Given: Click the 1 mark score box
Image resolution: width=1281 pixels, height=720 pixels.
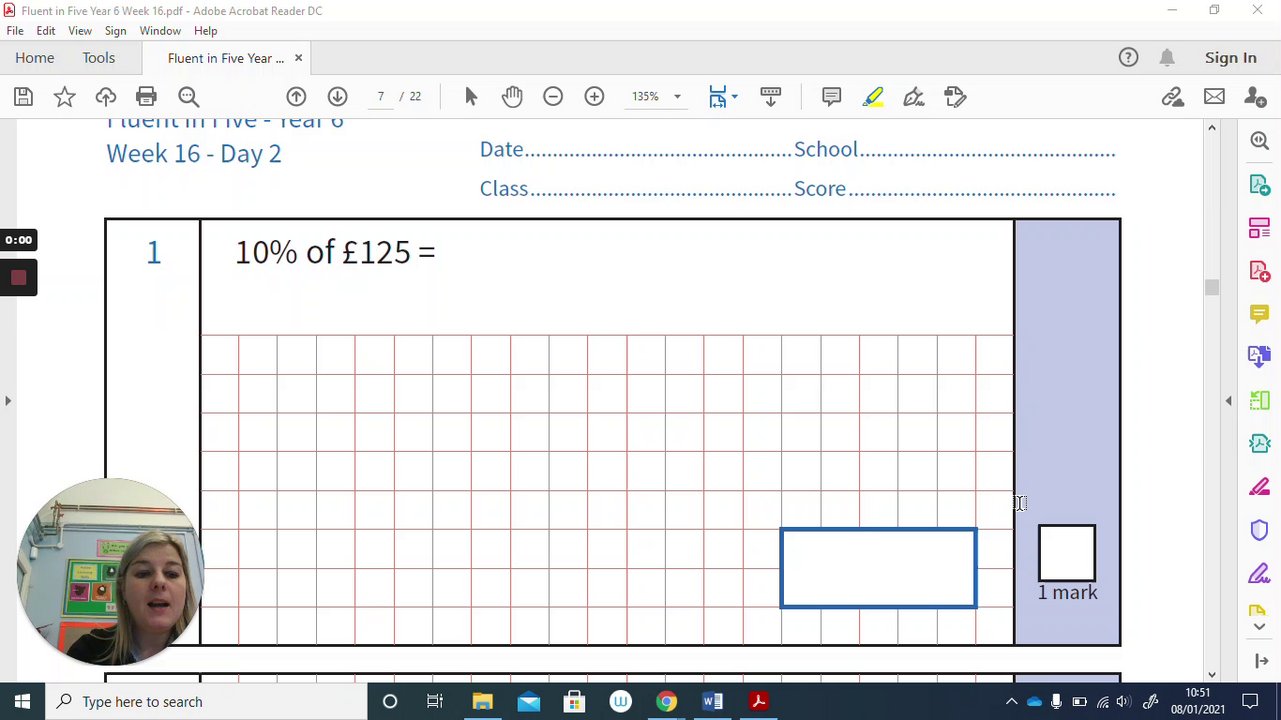Looking at the screenshot, I should click(1067, 553).
